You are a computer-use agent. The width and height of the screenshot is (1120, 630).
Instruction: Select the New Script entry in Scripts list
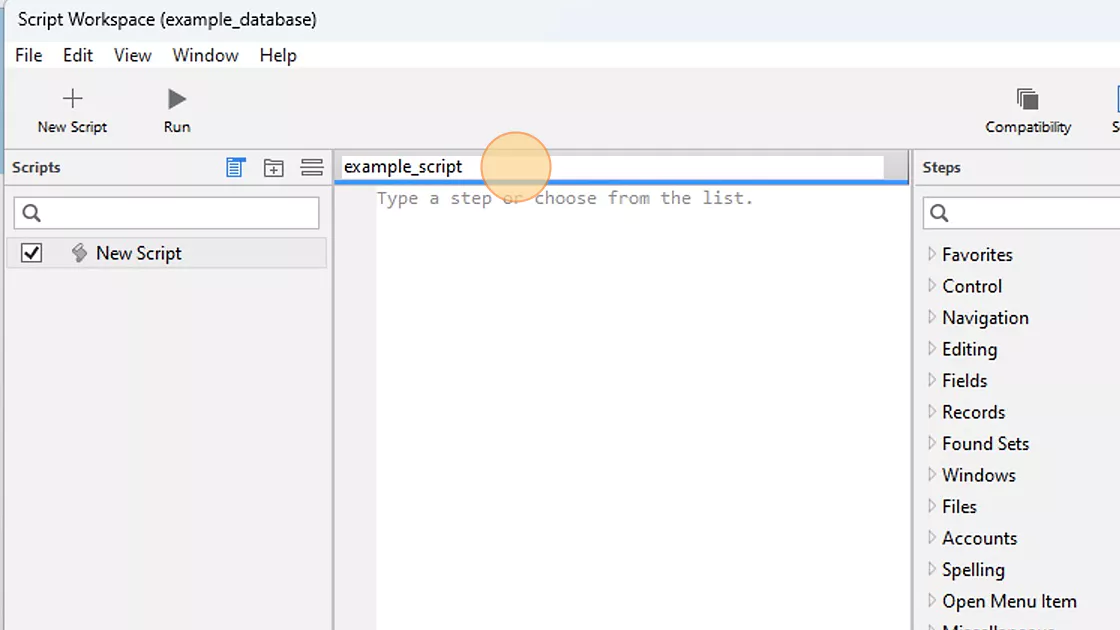140,253
